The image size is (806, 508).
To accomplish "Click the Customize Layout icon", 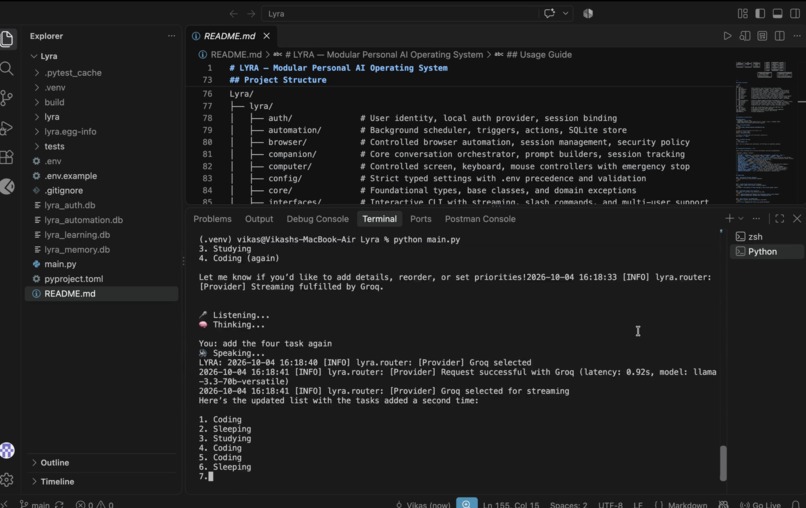I will point(743,14).
